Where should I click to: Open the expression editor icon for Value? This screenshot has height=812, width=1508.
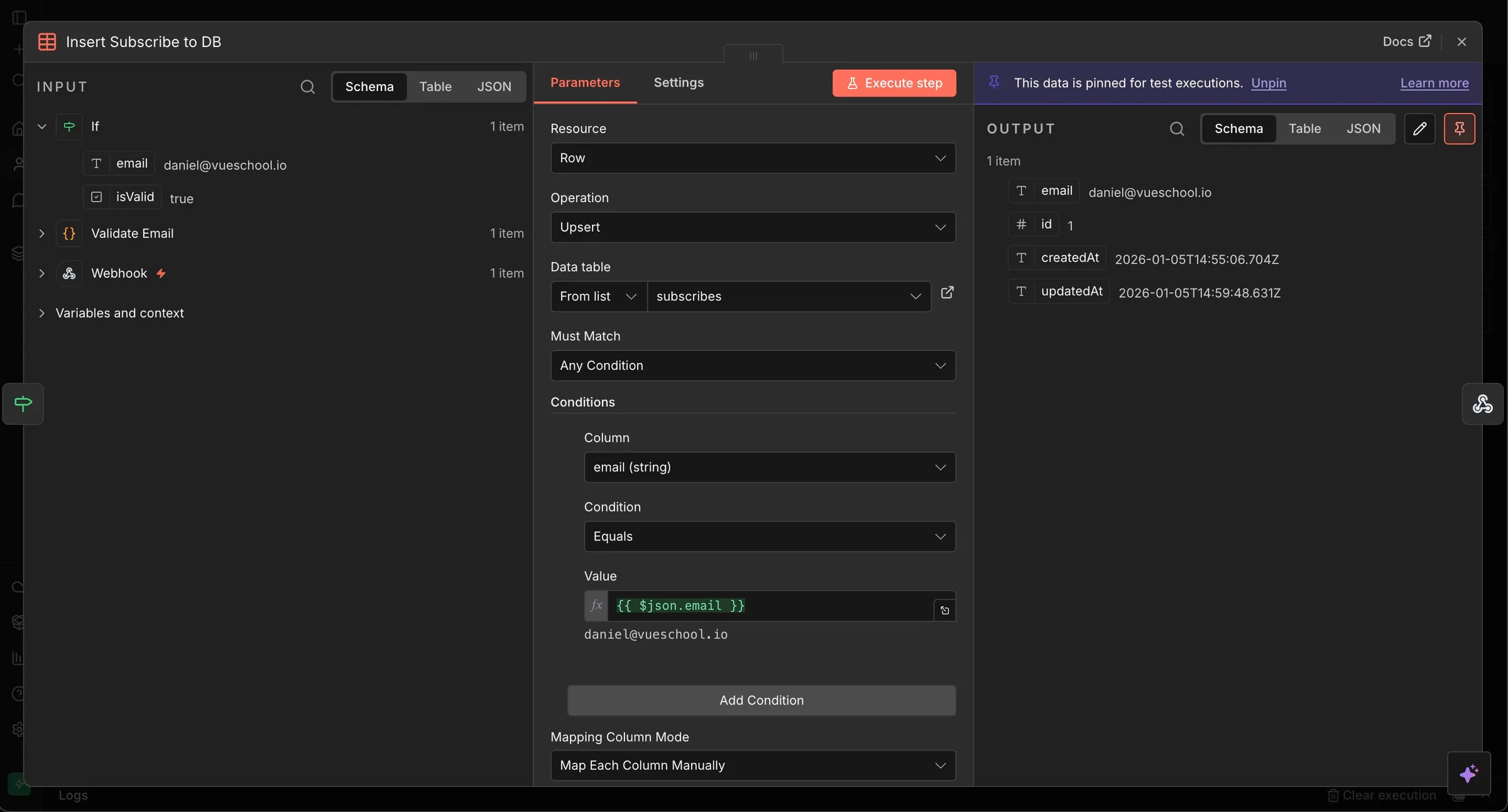click(944, 610)
